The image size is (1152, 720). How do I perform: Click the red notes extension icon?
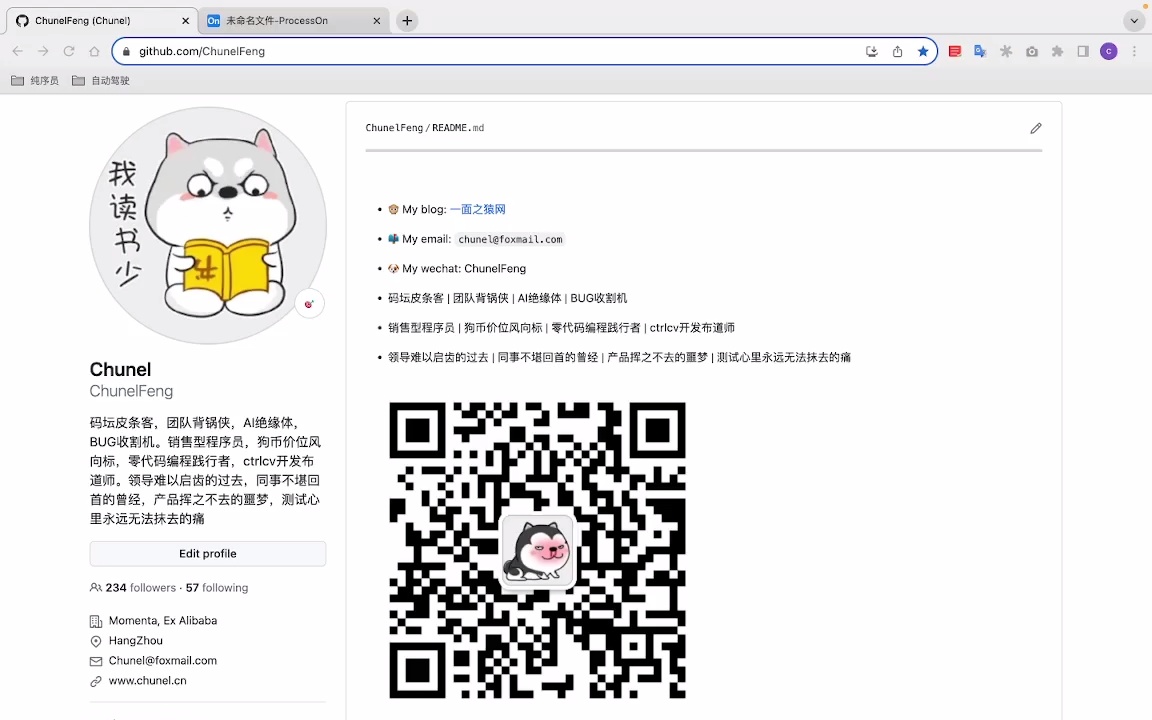(954, 51)
